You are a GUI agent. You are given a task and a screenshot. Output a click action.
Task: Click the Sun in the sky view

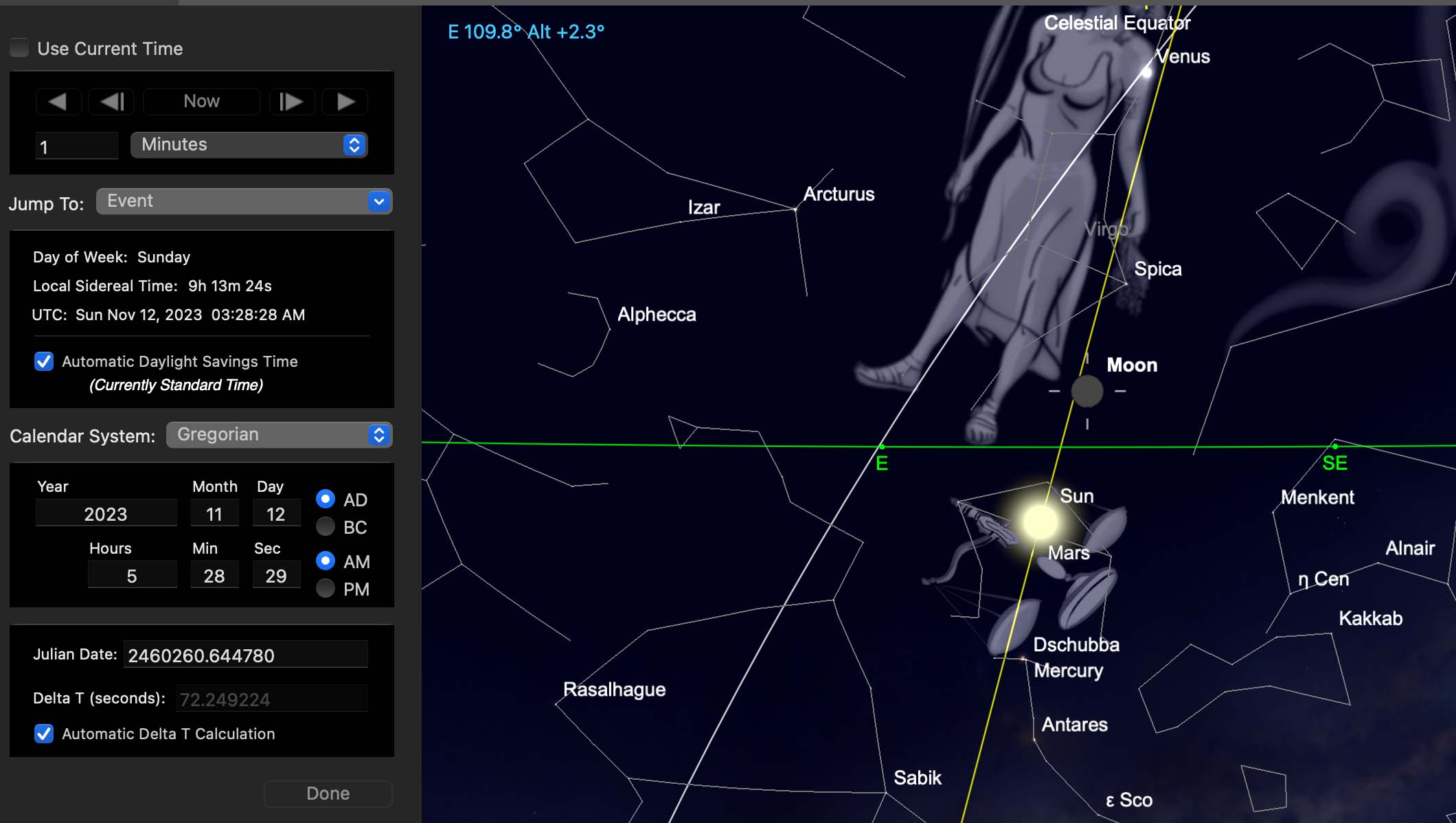pyautogui.click(x=1040, y=522)
